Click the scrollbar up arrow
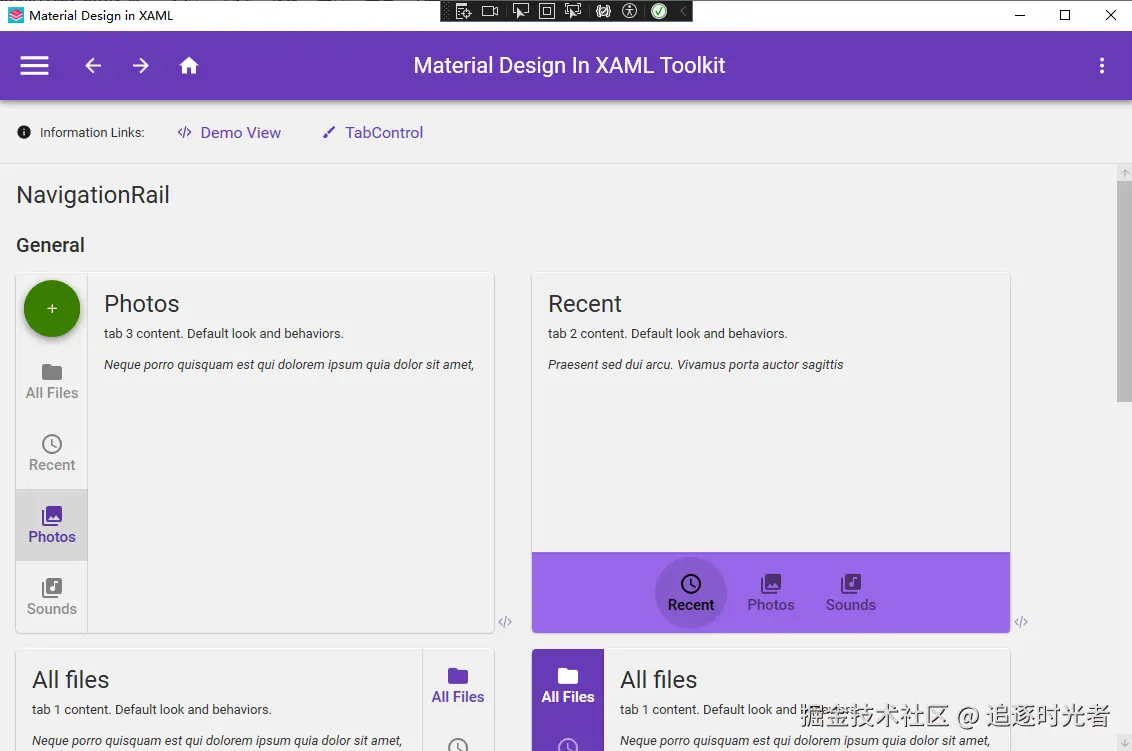This screenshot has height=751, width=1132. (1125, 173)
